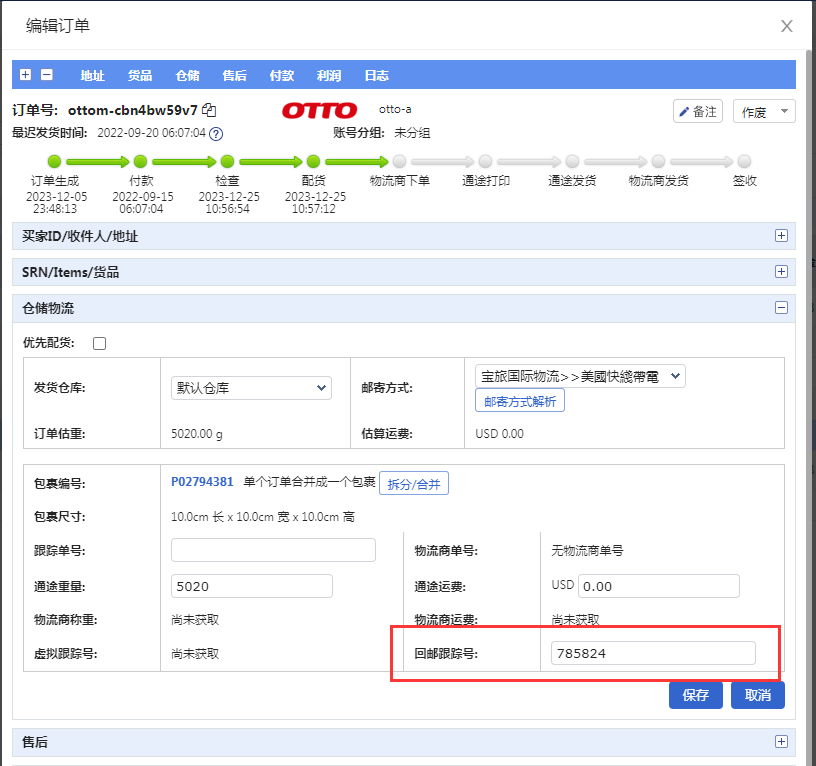Screen dimensions: 816x766
Task: Click the expand-all plus icon in toolbar
Action: tap(26, 75)
